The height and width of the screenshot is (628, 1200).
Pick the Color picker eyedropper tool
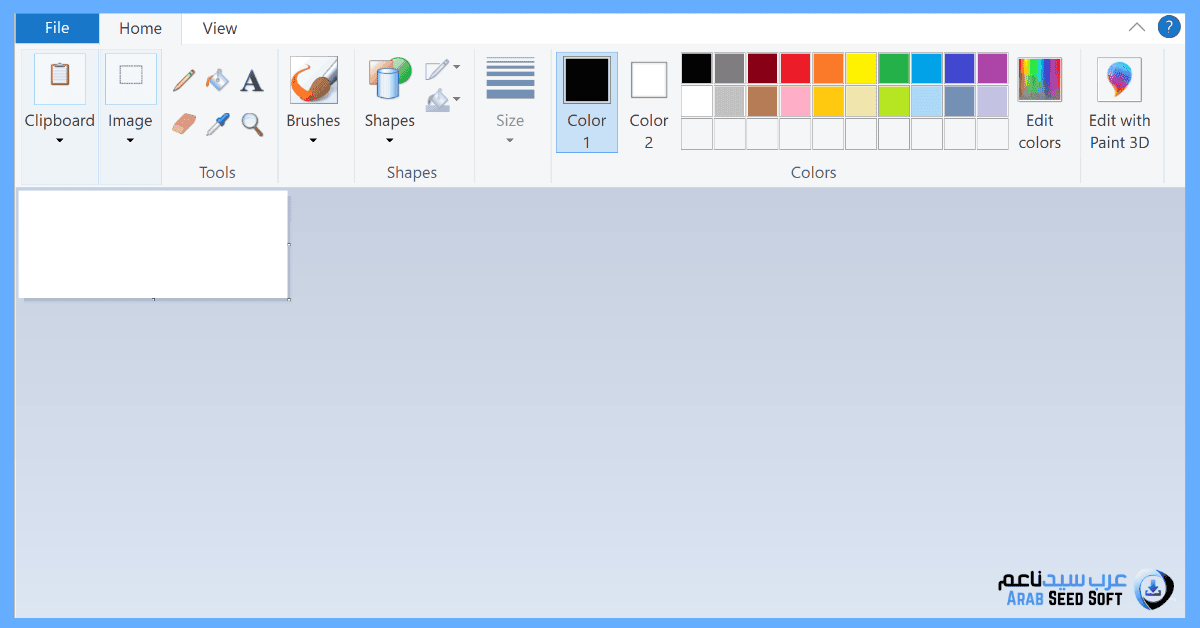218,124
